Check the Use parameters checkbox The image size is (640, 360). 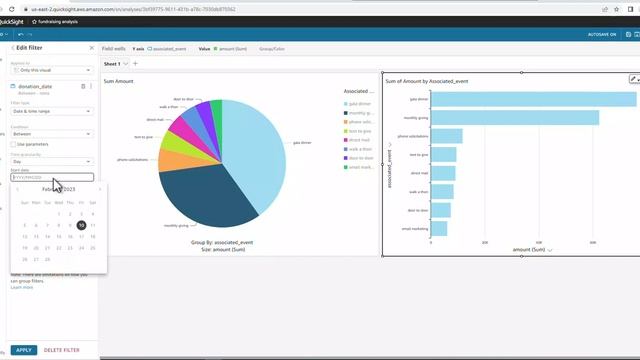[13, 144]
